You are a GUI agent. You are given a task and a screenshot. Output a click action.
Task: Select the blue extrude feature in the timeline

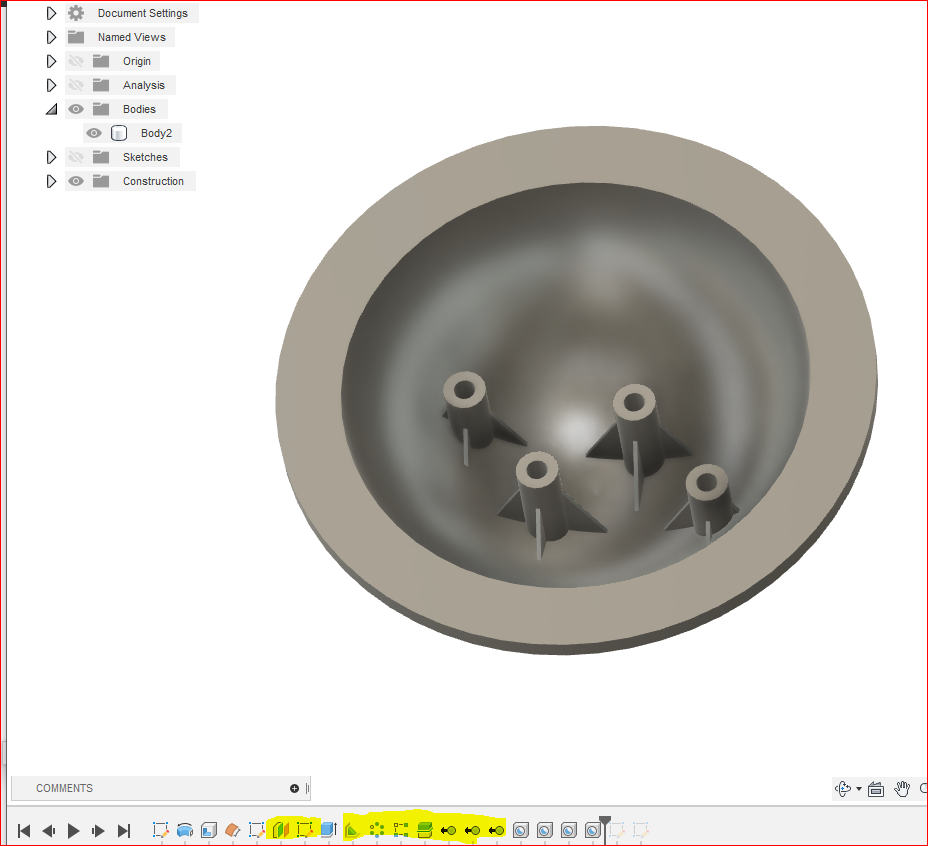(328, 829)
